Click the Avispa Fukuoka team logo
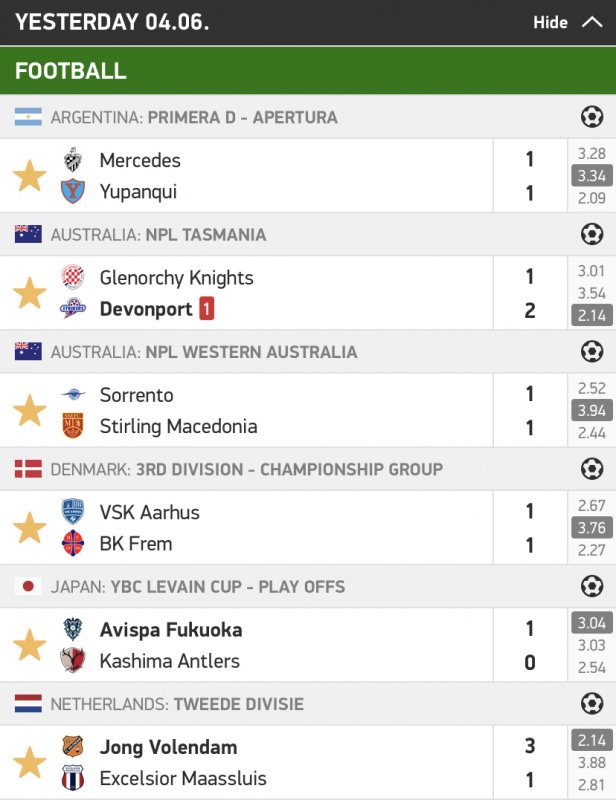The height and width of the screenshot is (800, 616). click(x=73, y=630)
